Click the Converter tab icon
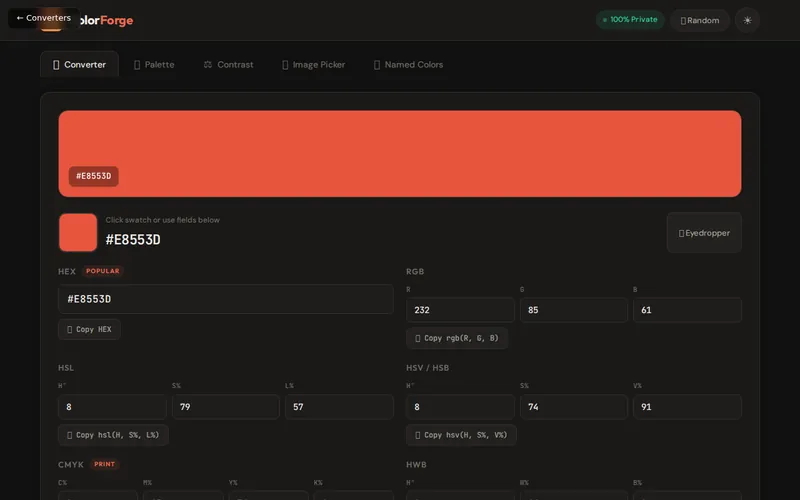 point(56,65)
